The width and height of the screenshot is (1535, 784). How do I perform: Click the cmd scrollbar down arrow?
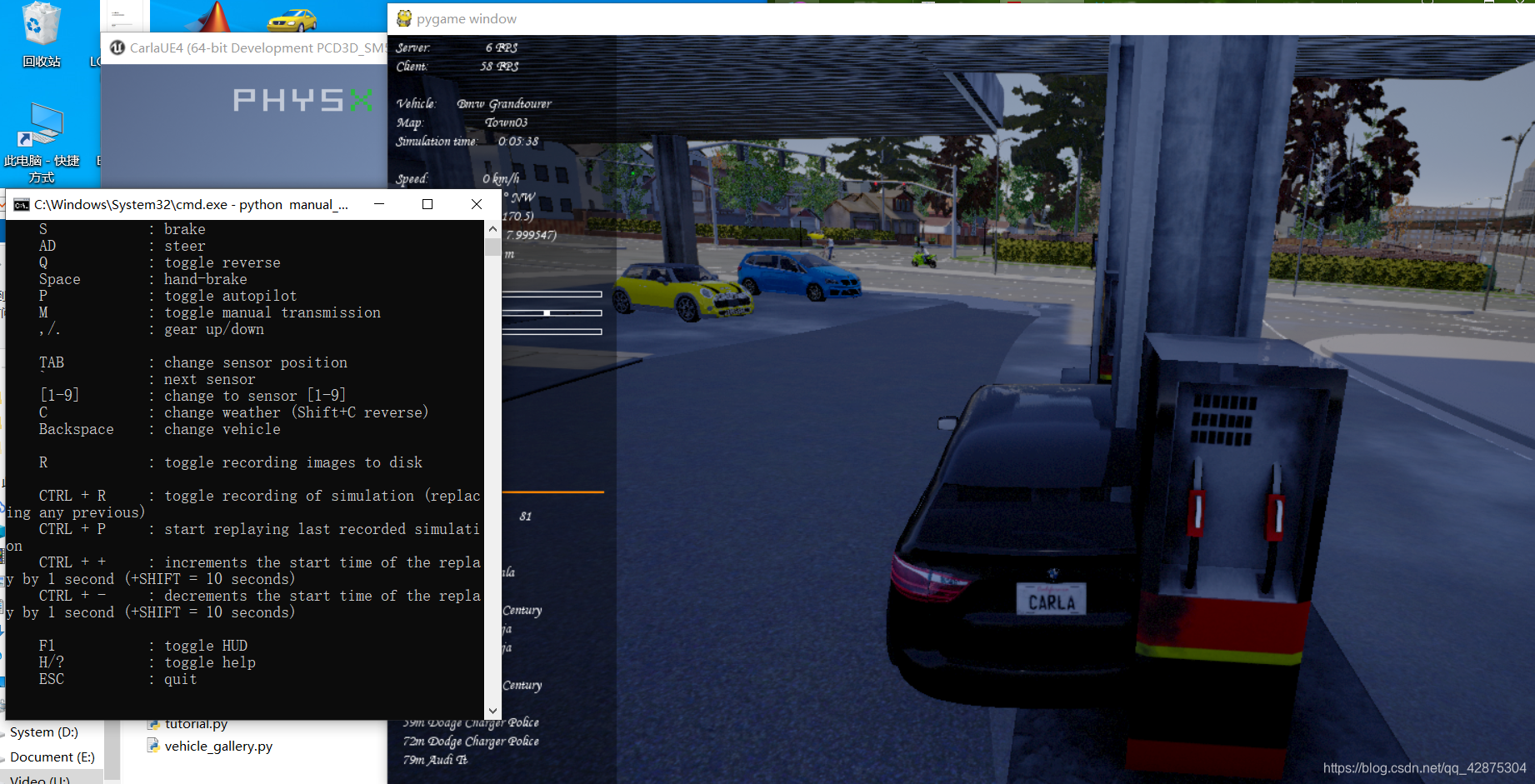coord(492,711)
